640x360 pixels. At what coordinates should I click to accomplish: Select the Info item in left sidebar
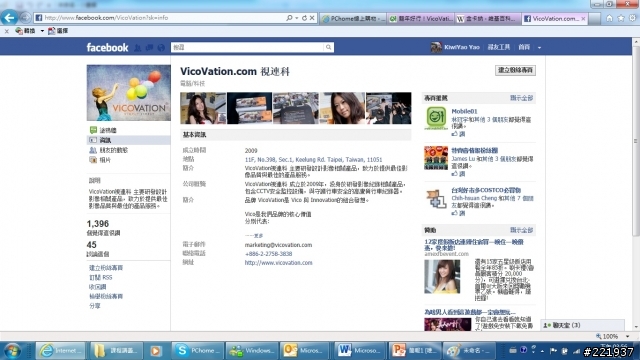pyautogui.click(x=129, y=140)
